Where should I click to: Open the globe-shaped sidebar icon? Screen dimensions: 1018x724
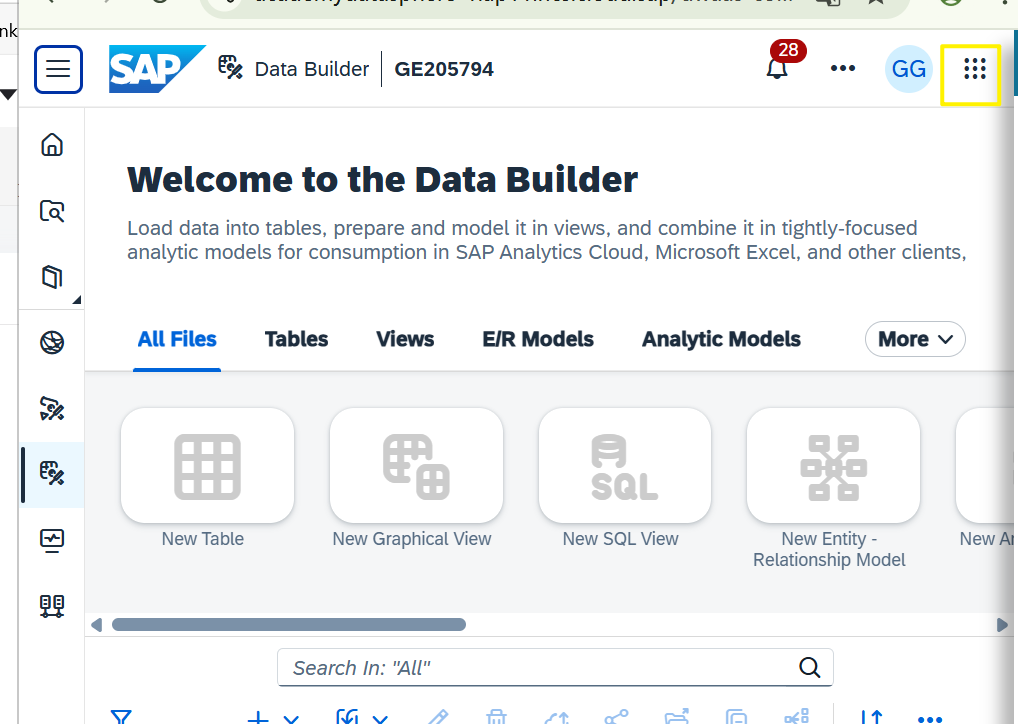tap(52, 342)
